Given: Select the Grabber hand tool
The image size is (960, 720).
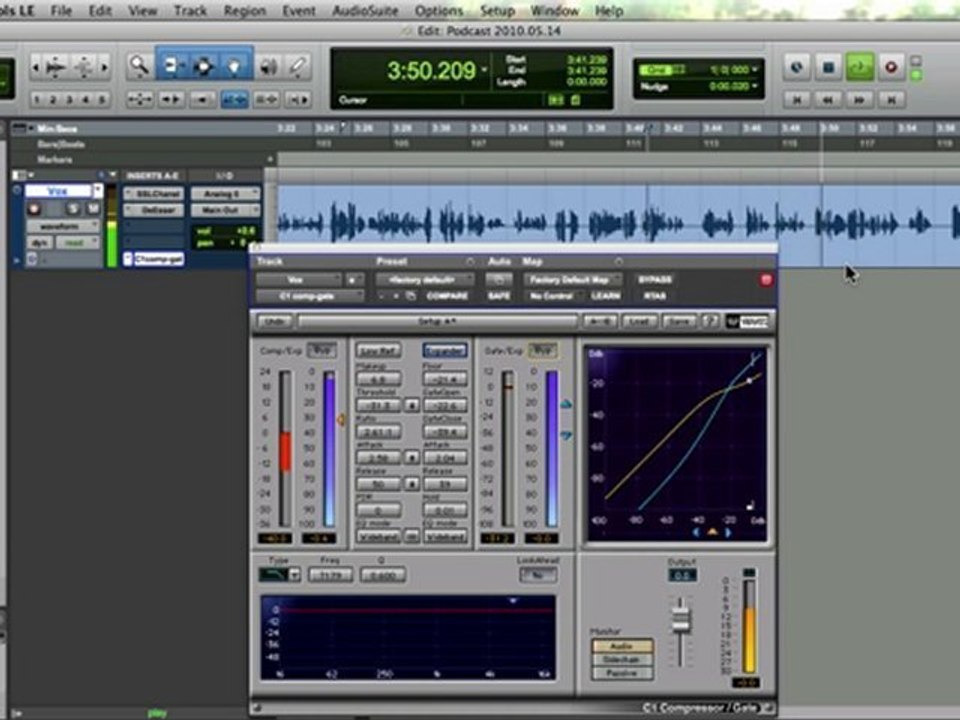Looking at the screenshot, I should click(235, 66).
